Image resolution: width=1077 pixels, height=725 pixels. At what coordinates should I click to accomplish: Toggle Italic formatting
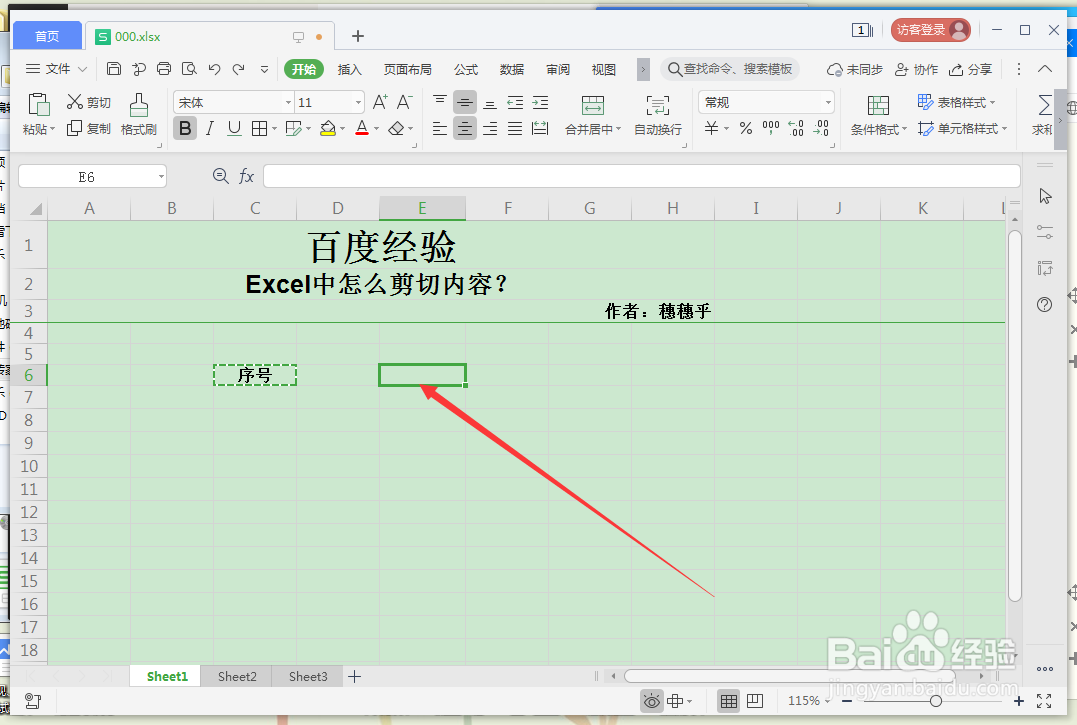click(209, 128)
